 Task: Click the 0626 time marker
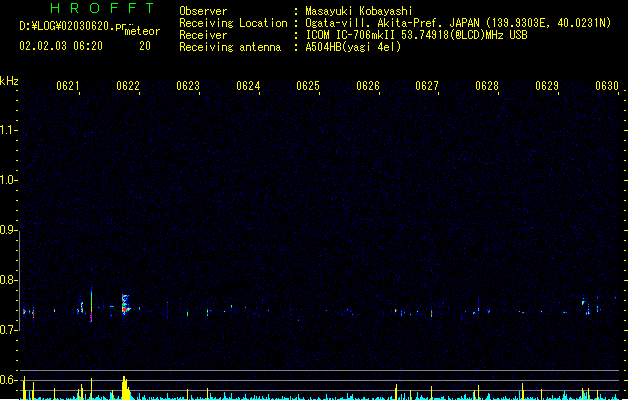tap(368, 86)
